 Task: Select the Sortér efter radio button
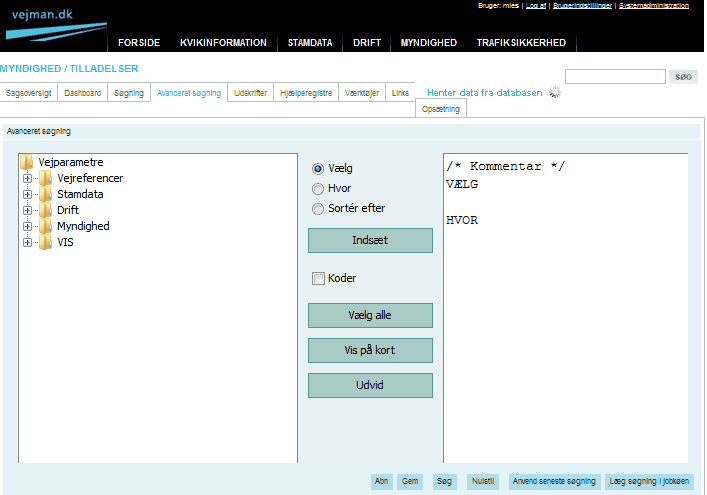point(318,209)
